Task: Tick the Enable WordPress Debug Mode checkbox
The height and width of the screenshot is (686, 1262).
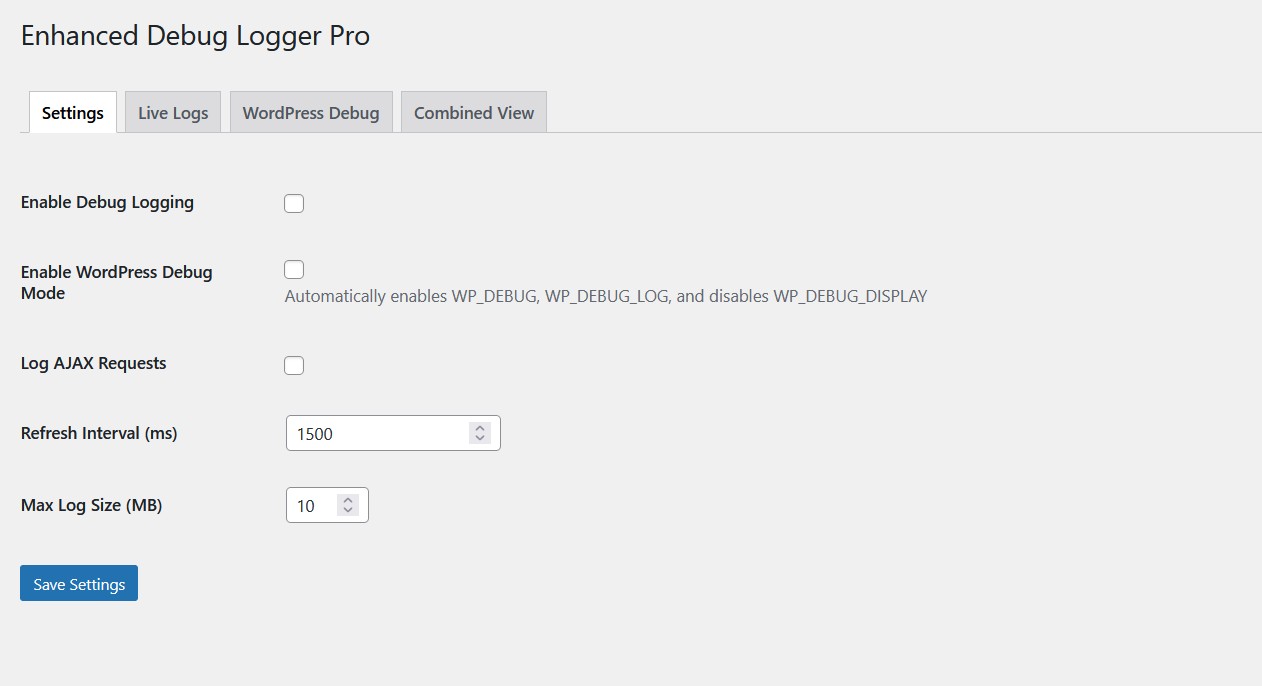Action: [294, 270]
